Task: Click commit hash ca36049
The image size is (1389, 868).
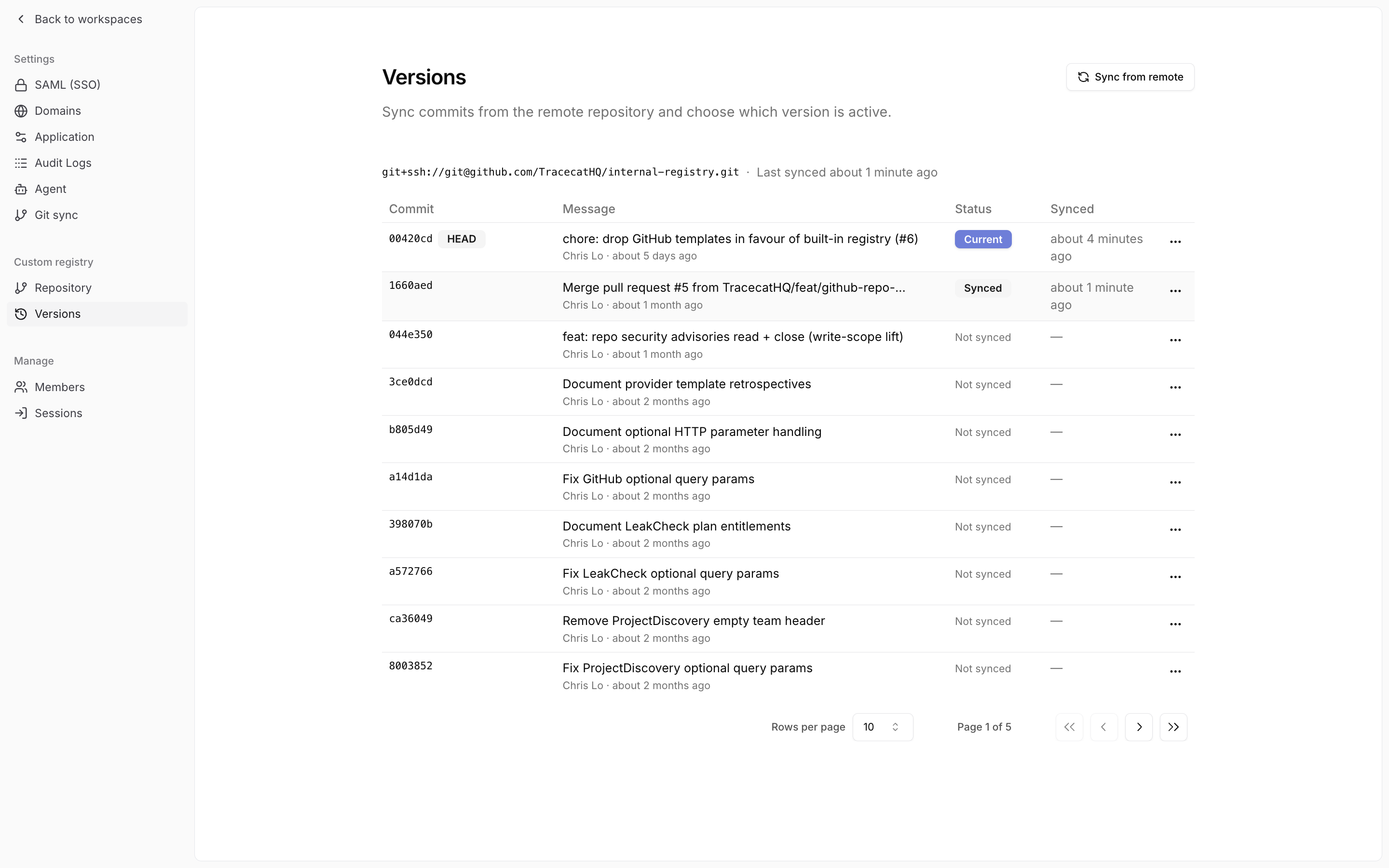Action: [410, 619]
